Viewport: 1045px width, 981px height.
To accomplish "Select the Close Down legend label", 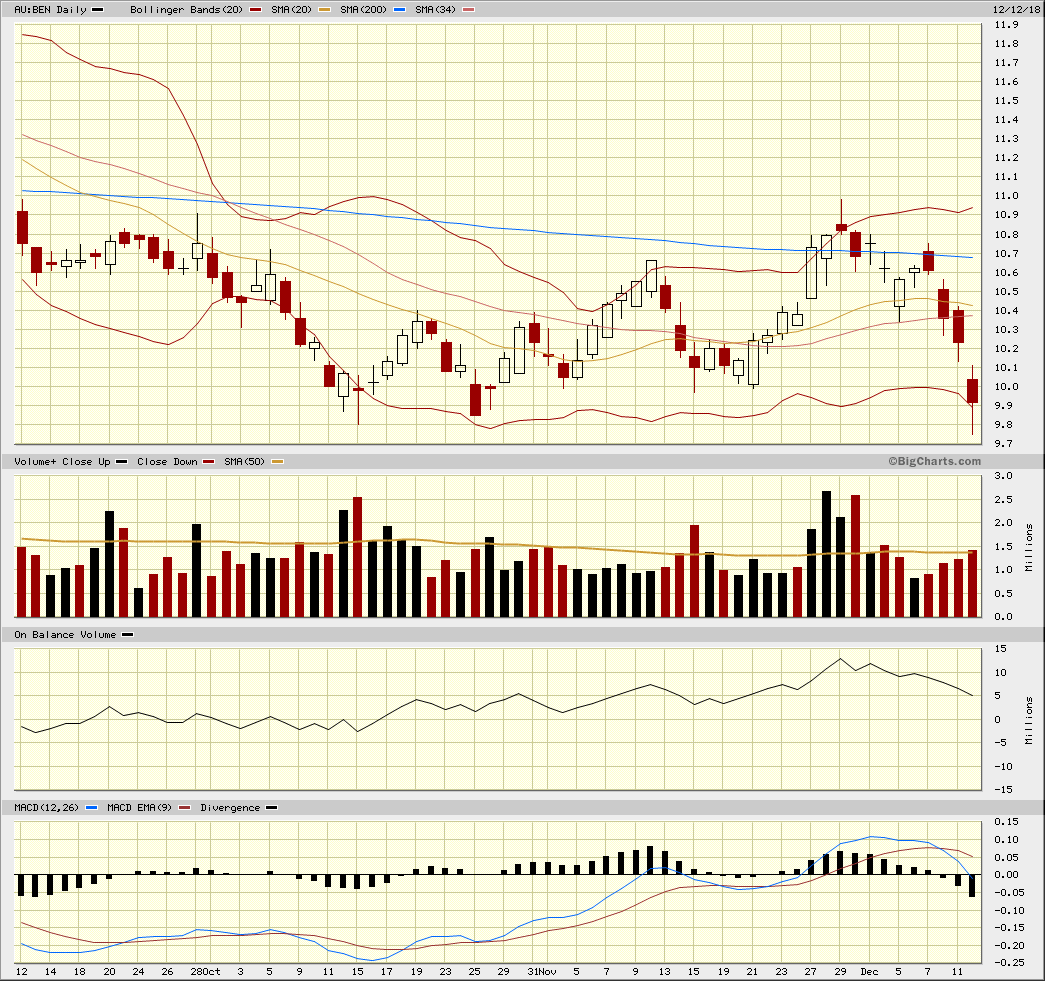I will [167, 461].
